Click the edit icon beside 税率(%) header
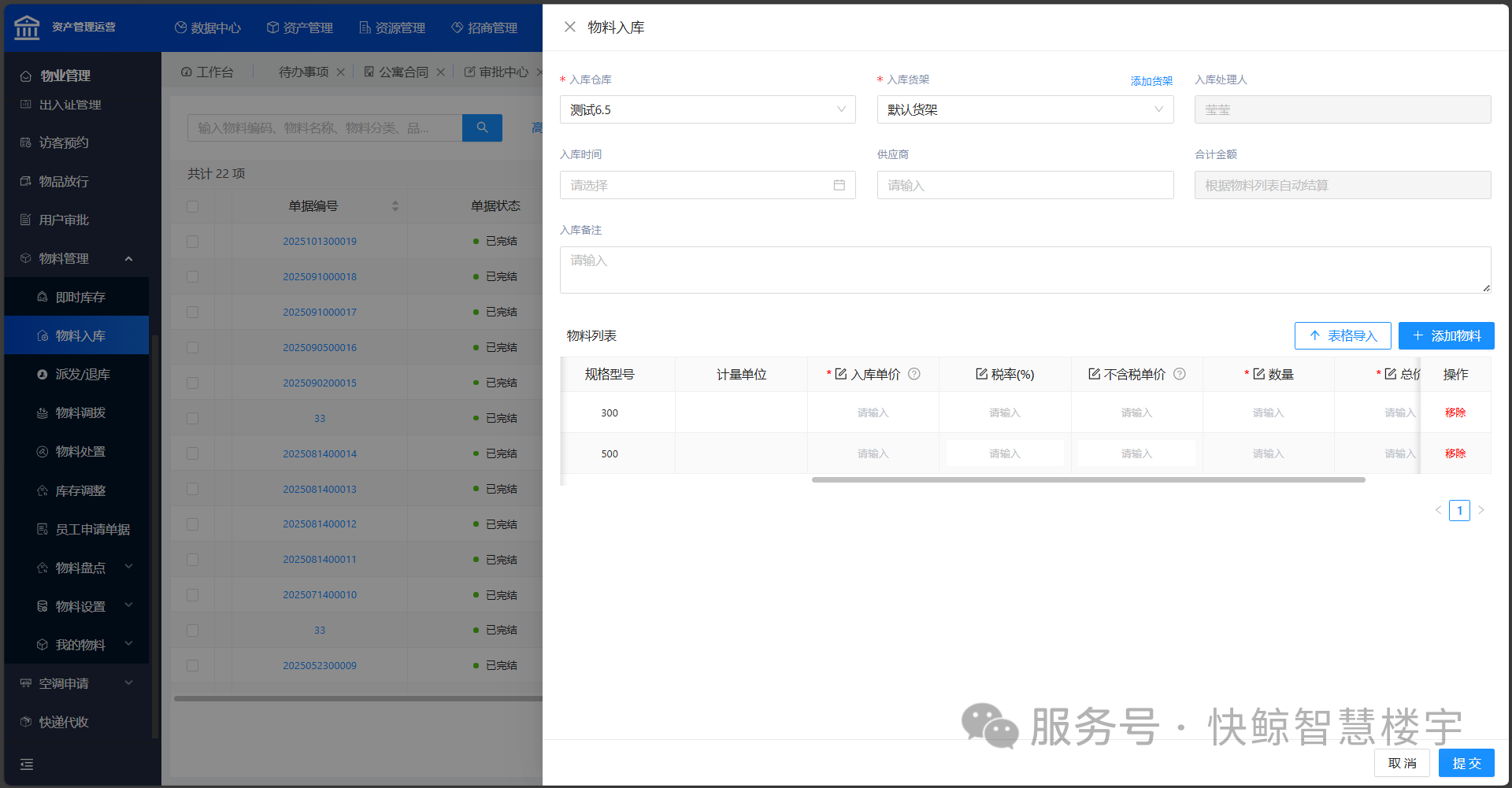 point(981,374)
